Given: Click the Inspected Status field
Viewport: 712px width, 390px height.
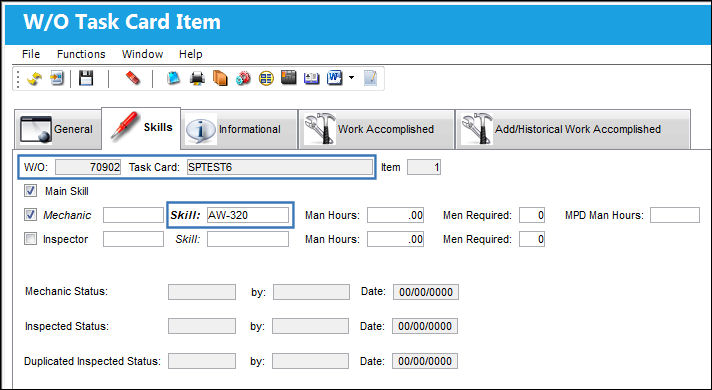Looking at the screenshot, I should pos(202,326).
